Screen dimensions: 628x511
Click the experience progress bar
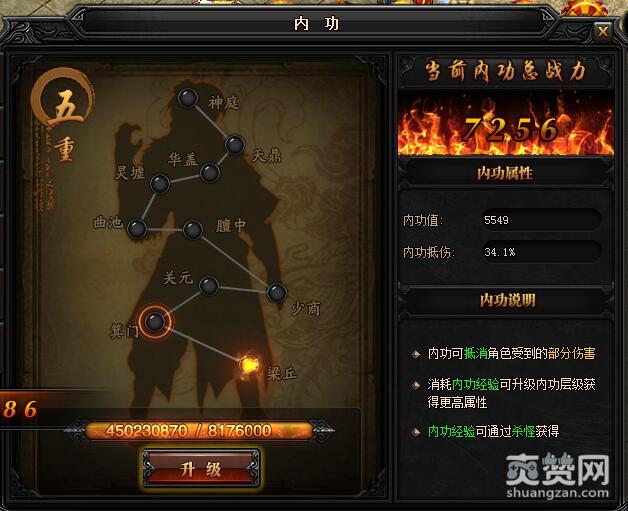[x=199, y=431]
